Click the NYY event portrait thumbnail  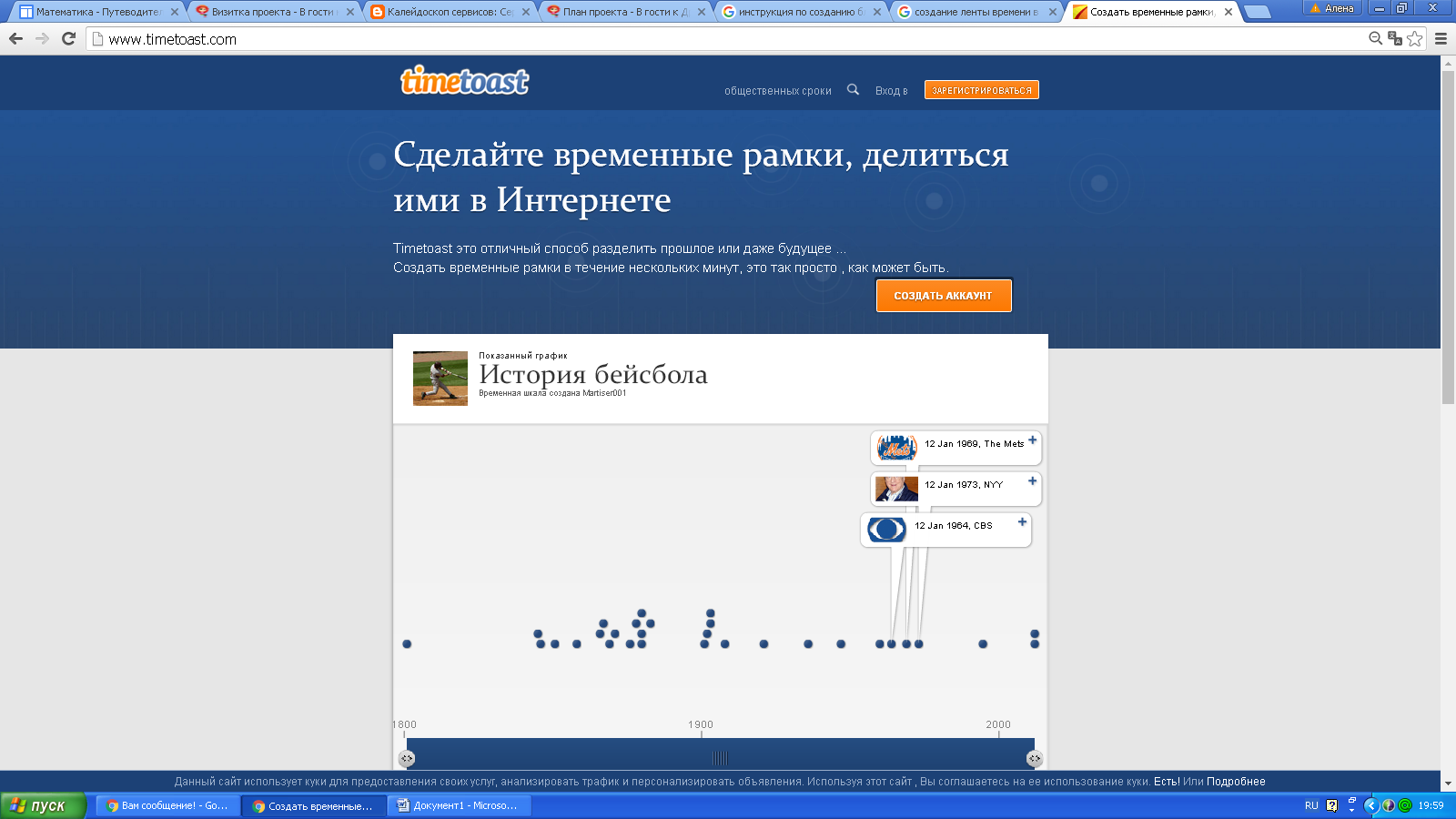[896, 489]
